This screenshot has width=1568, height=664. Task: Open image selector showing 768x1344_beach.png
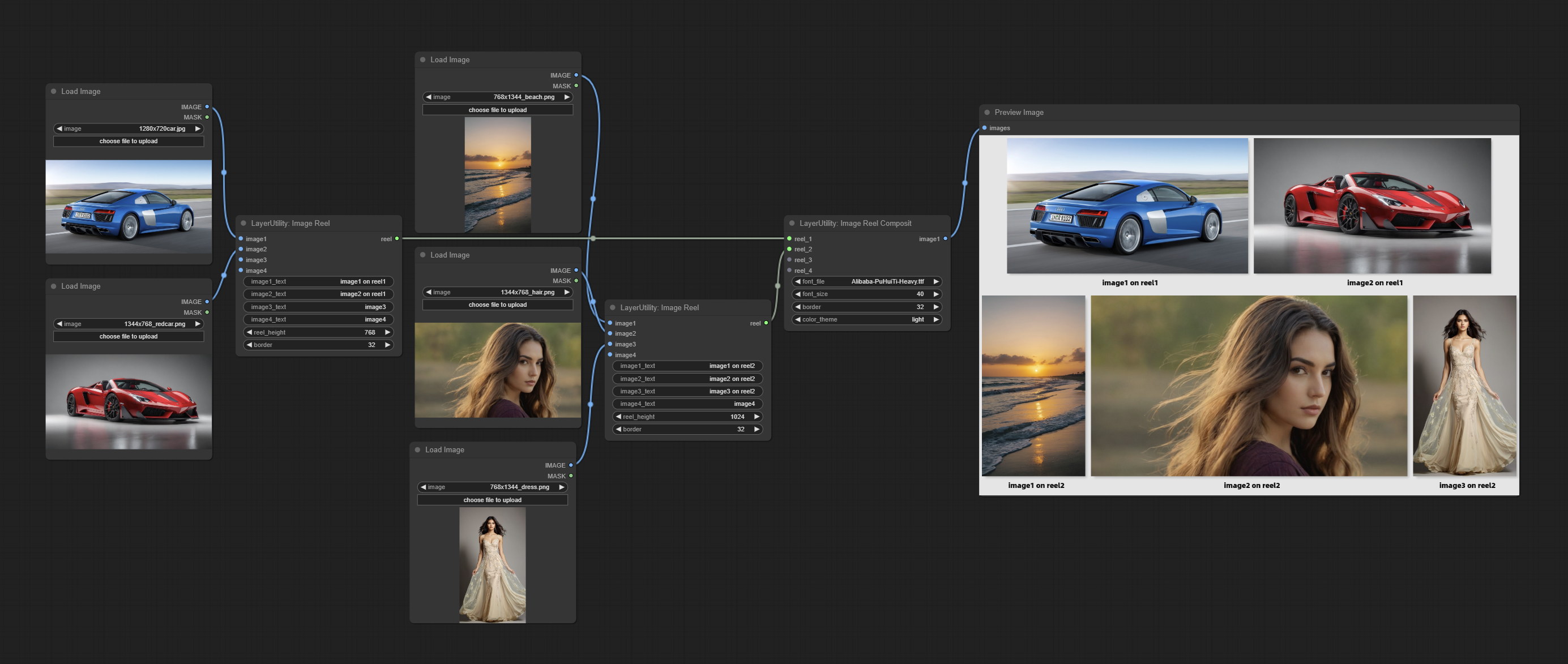pos(497,97)
